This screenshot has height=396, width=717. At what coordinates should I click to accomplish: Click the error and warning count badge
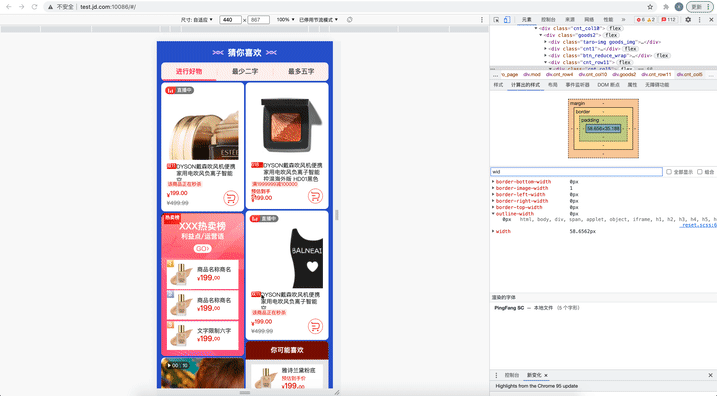(646, 20)
